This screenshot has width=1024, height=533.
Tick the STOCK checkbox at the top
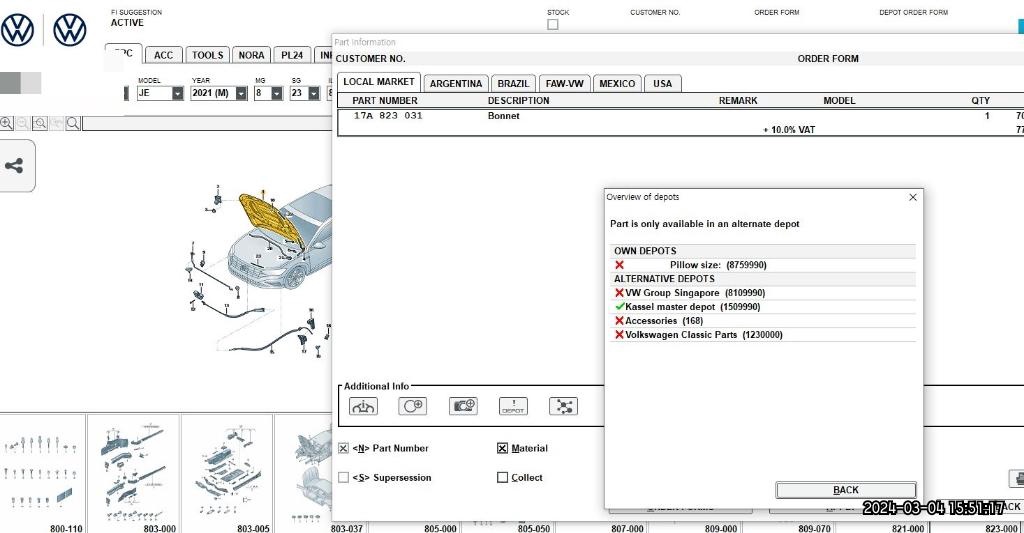pos(553,24)
